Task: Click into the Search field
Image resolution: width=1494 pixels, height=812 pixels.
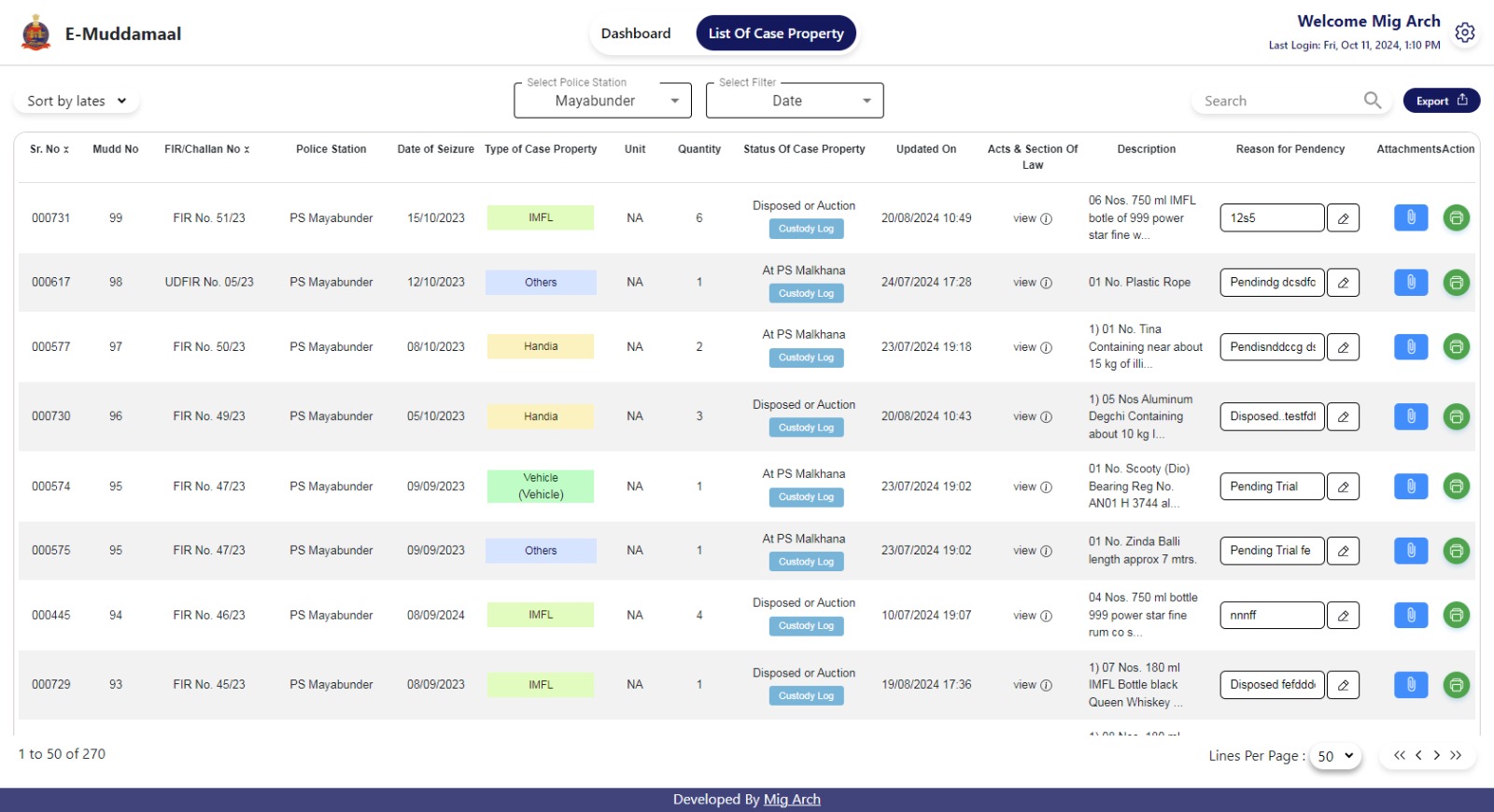Action: (x=1279, y=101)
